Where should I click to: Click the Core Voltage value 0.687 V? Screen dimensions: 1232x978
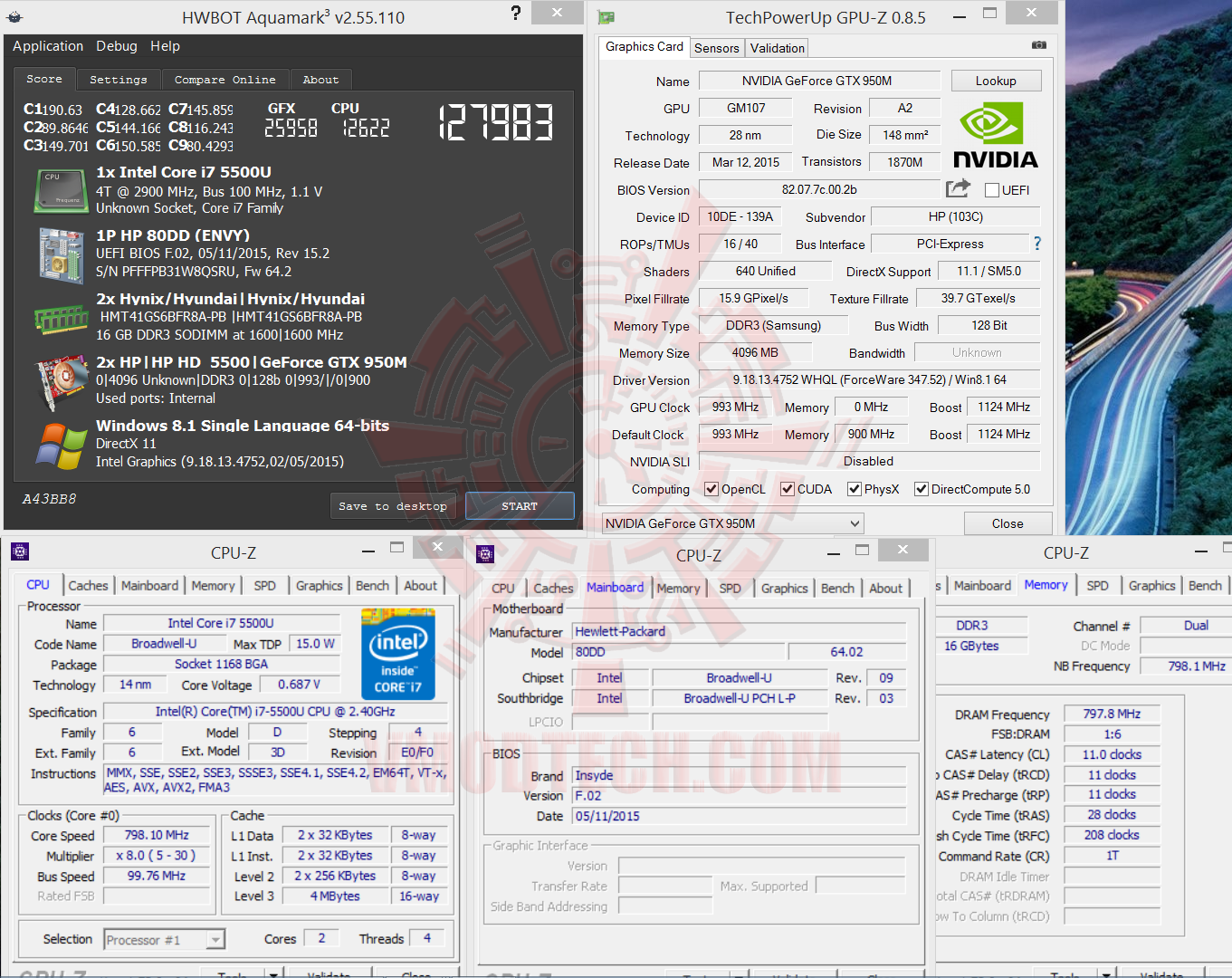(x=299, y=685)
